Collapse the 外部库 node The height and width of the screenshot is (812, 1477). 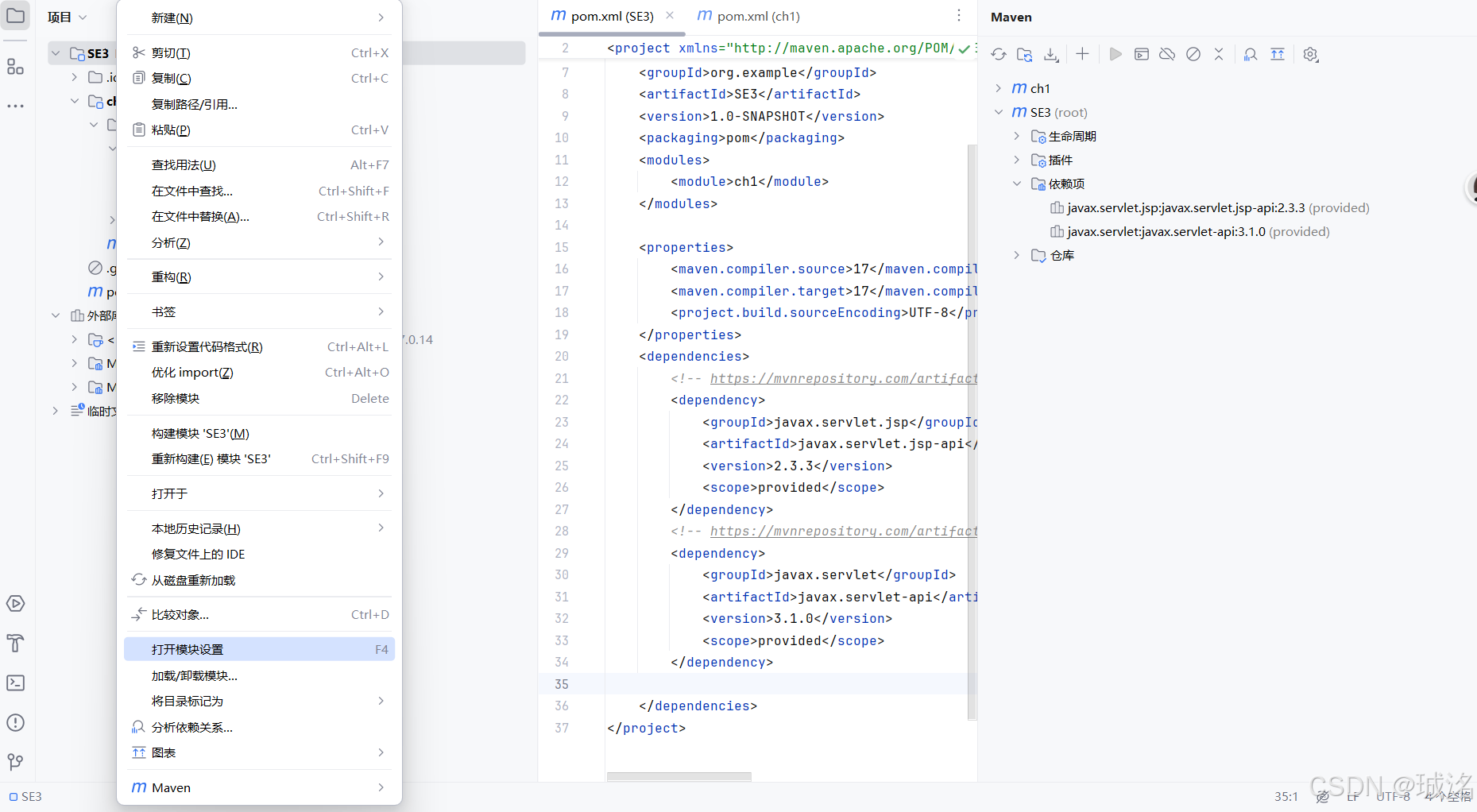[56, 315]
